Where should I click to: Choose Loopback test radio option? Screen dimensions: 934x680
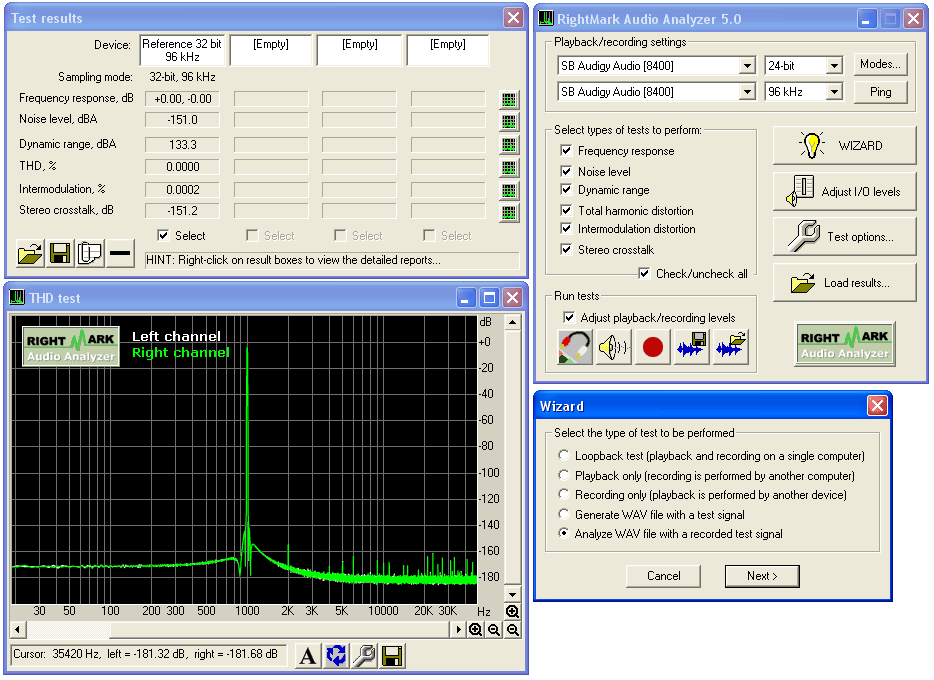(563, 456)
